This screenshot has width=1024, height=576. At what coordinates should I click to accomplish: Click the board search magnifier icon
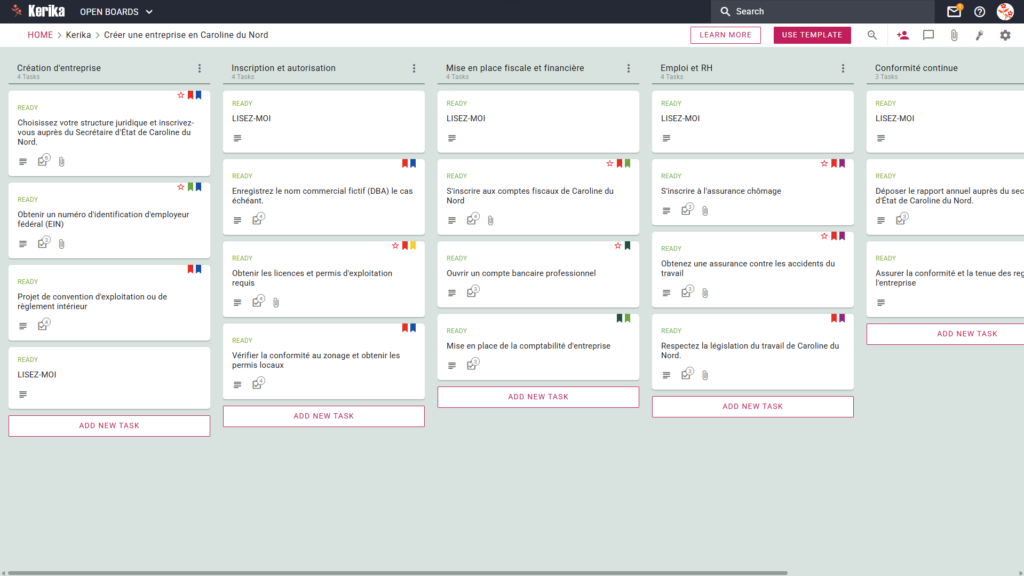pos(872,35)
